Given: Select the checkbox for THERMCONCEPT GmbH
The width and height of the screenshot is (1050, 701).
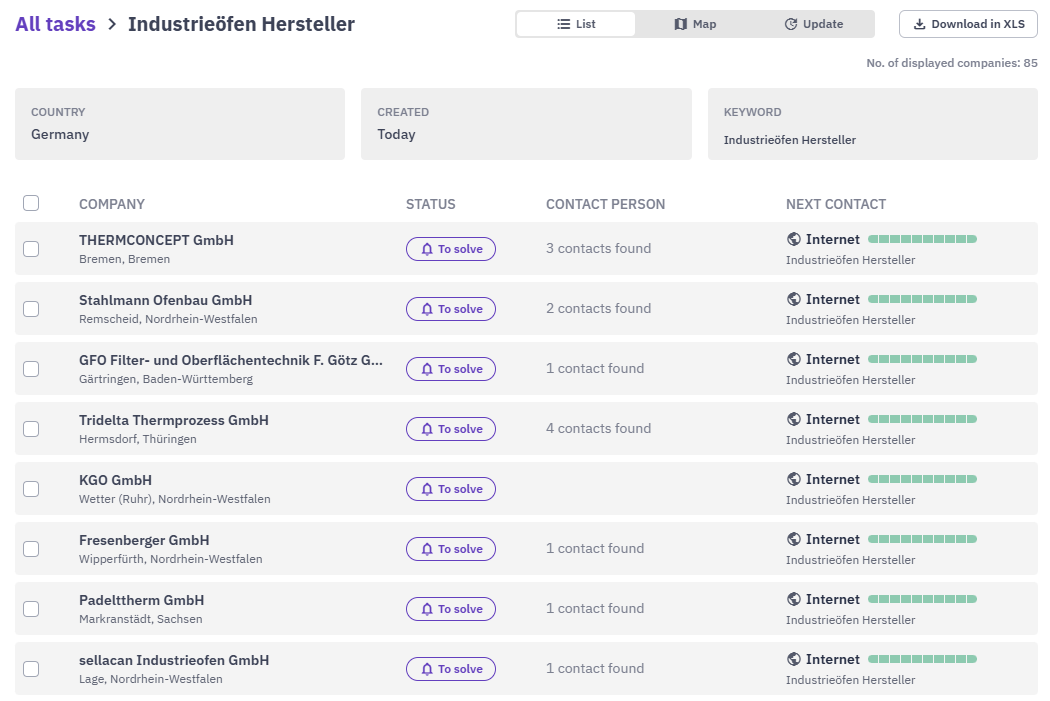Looking at the screenshot, I should [31, 249].
